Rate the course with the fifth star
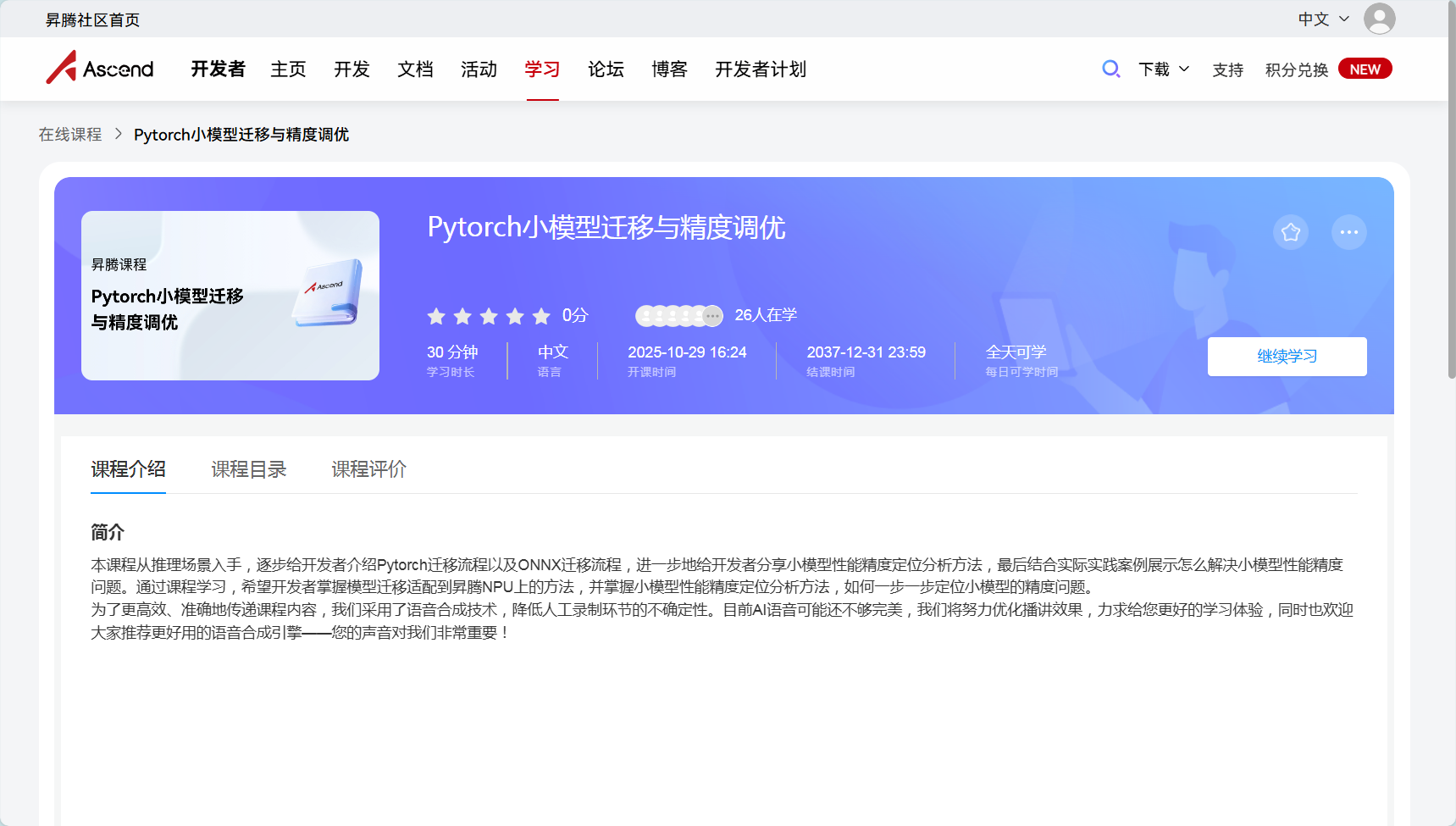The width and height of the screenshot is (1456, 826). tap(541, 316)
